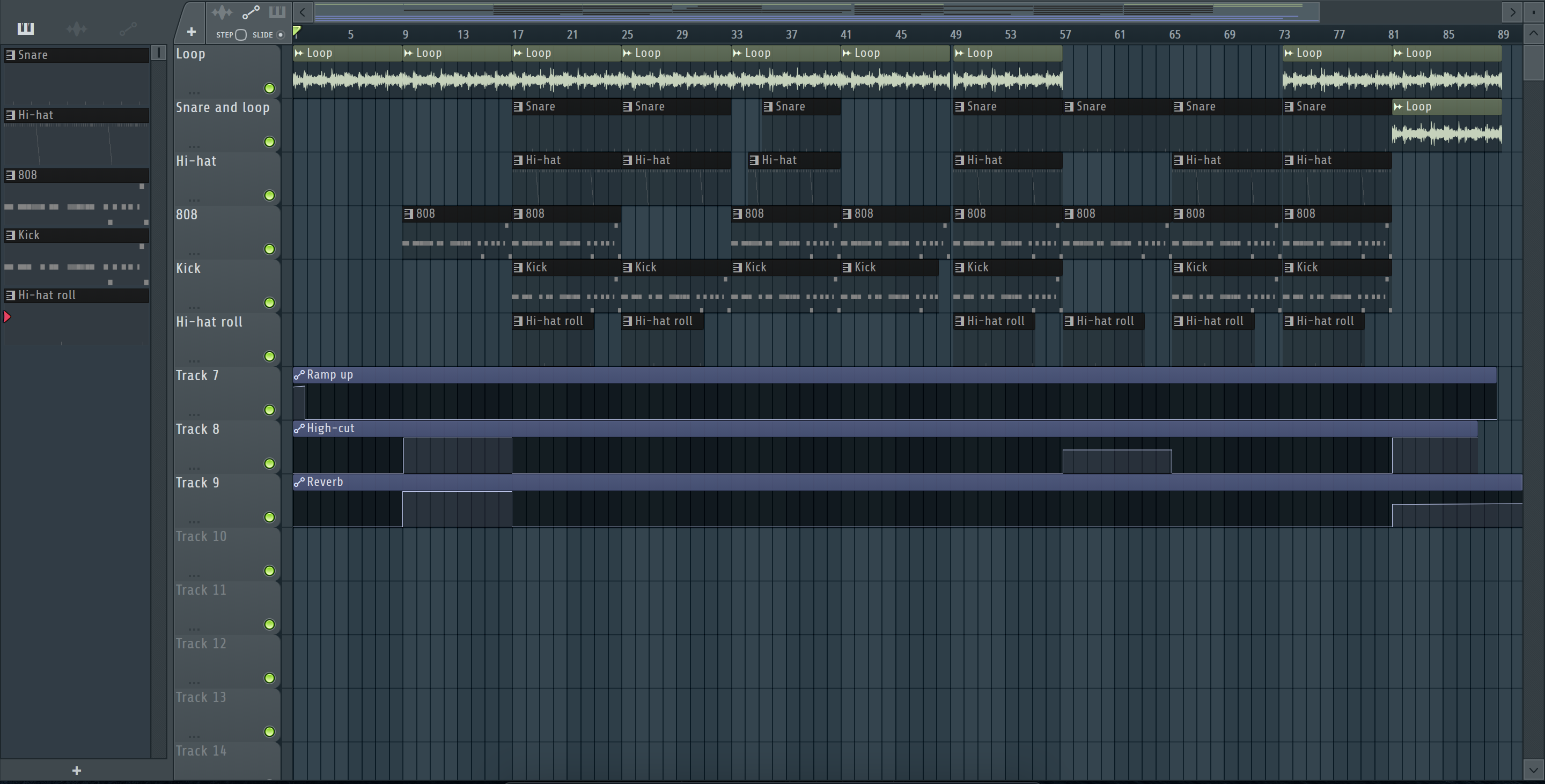Click the audio icon on the first Loop clip
This screenshot has width=1545, height=784.
[x=299, y=53]
